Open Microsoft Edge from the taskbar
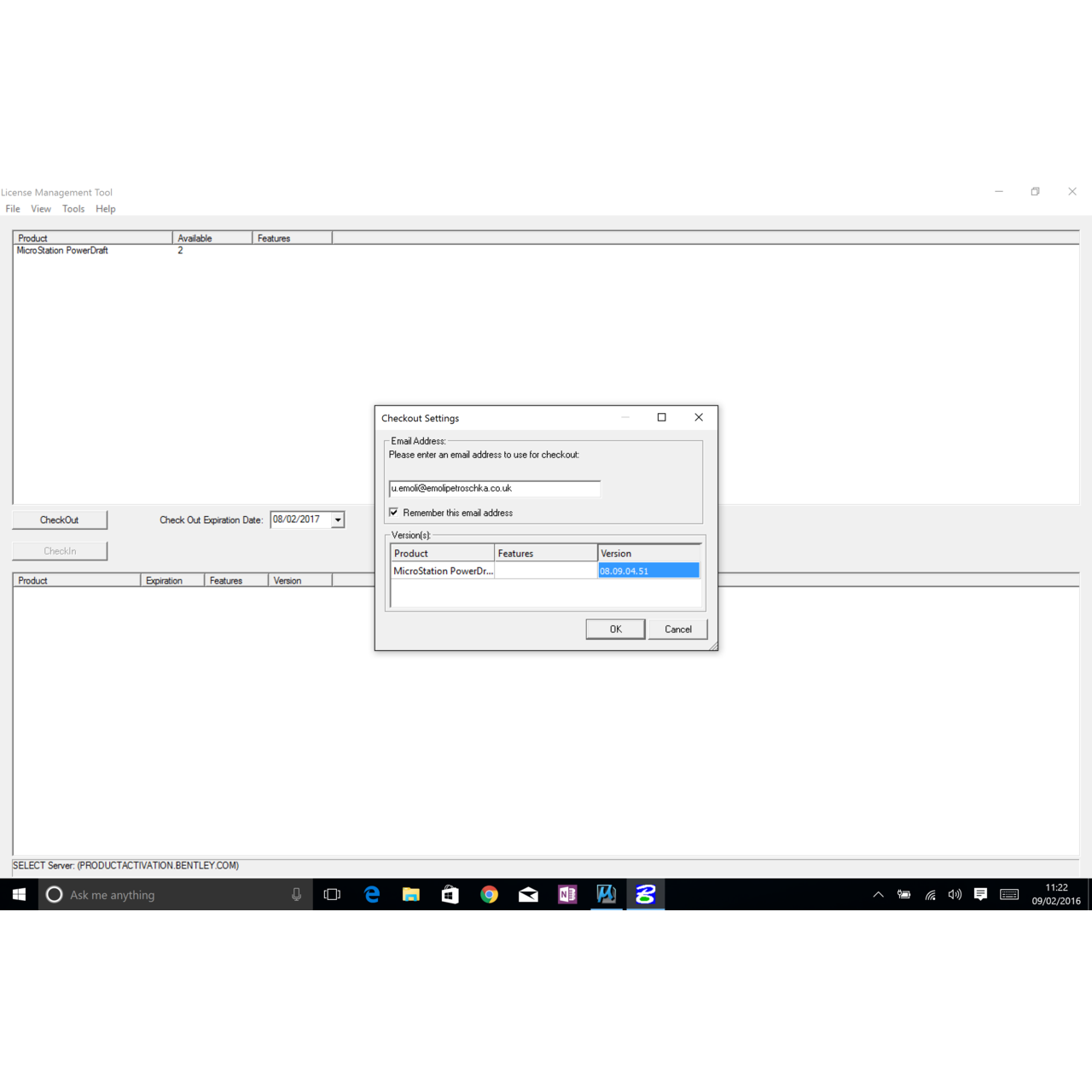Screen dimensions: 1092x1092 (x=372, y=894)
